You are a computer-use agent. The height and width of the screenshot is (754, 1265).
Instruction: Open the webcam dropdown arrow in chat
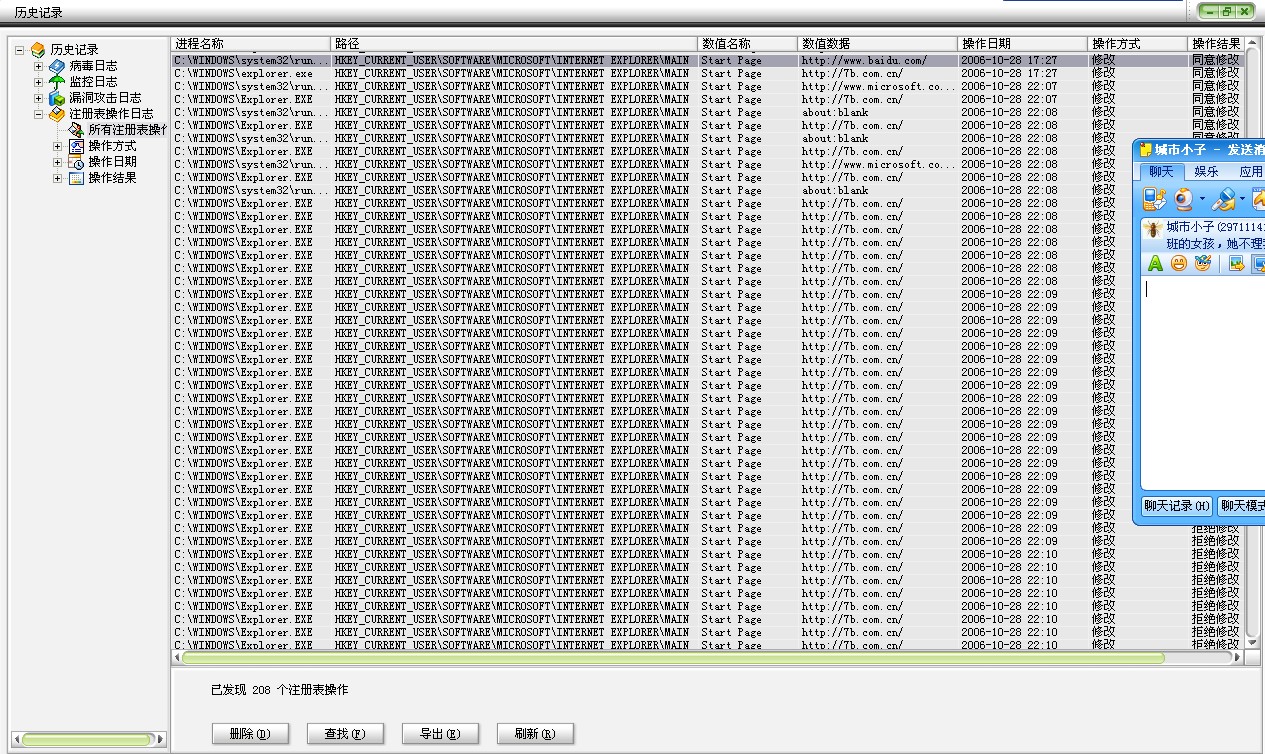(1202, 201)
